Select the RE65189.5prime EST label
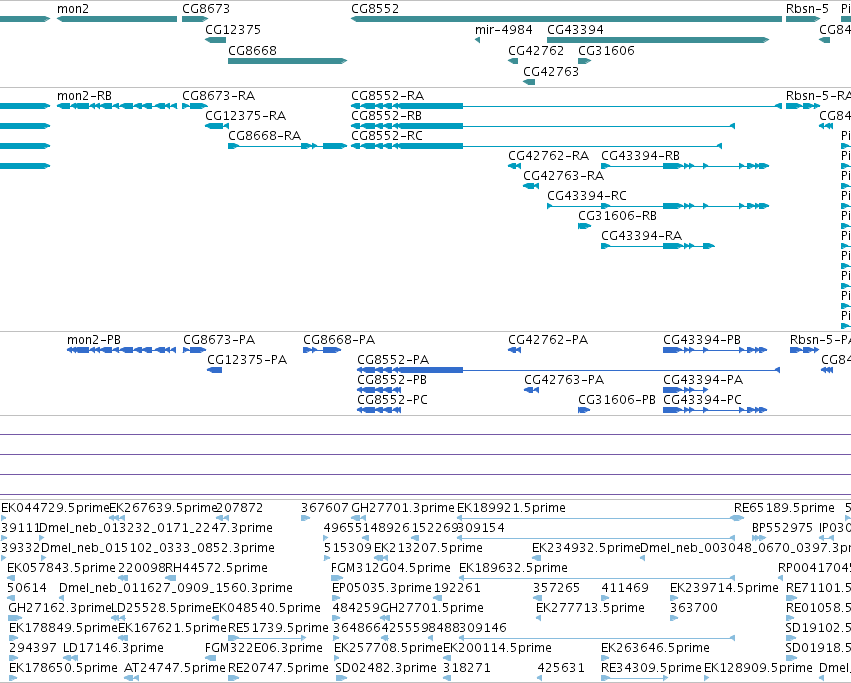851x683 pixels. pos(784,508)
